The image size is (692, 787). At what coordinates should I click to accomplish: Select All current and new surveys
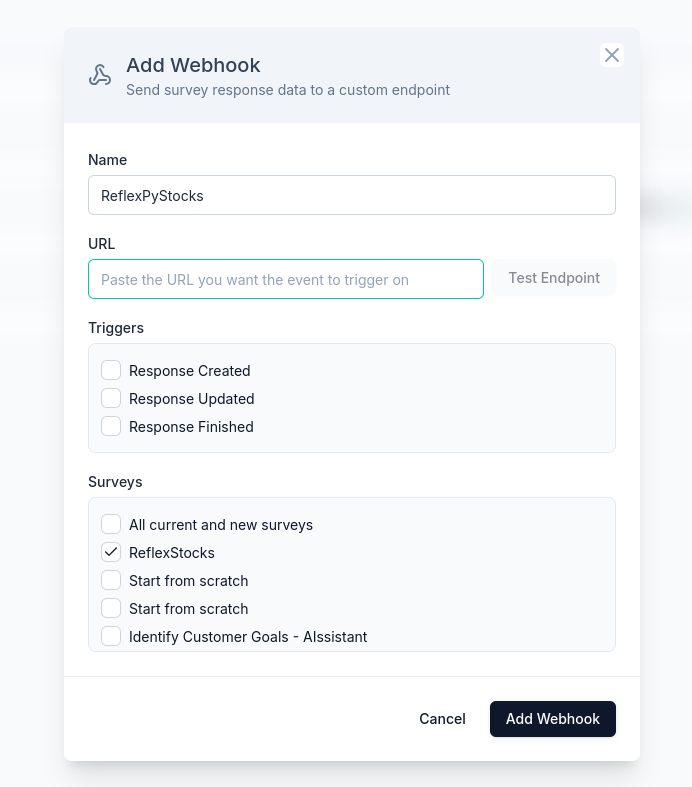(x=111, y=524)
